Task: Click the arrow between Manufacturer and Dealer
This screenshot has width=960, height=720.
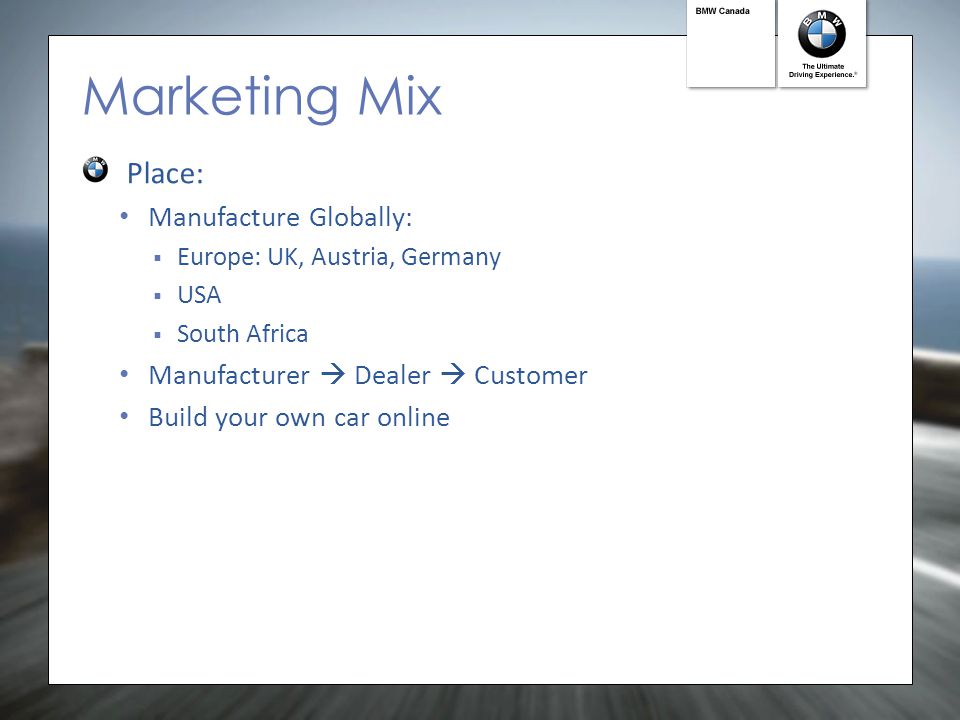Action: tap(333, 374)
